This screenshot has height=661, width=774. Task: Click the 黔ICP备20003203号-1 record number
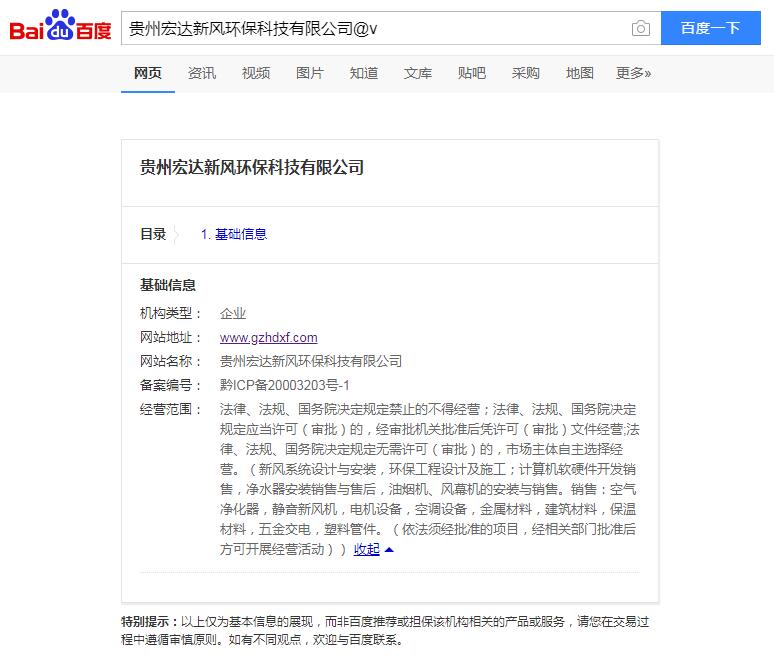284,385
